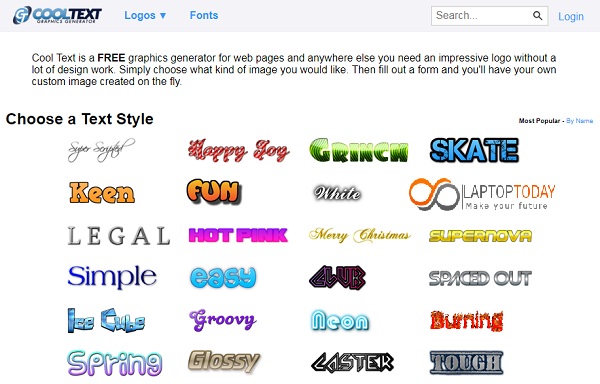Choose the Super Scripted text style
Viewport: 600px width, 384px height.
pyautogui.click(x=101, y=150)
